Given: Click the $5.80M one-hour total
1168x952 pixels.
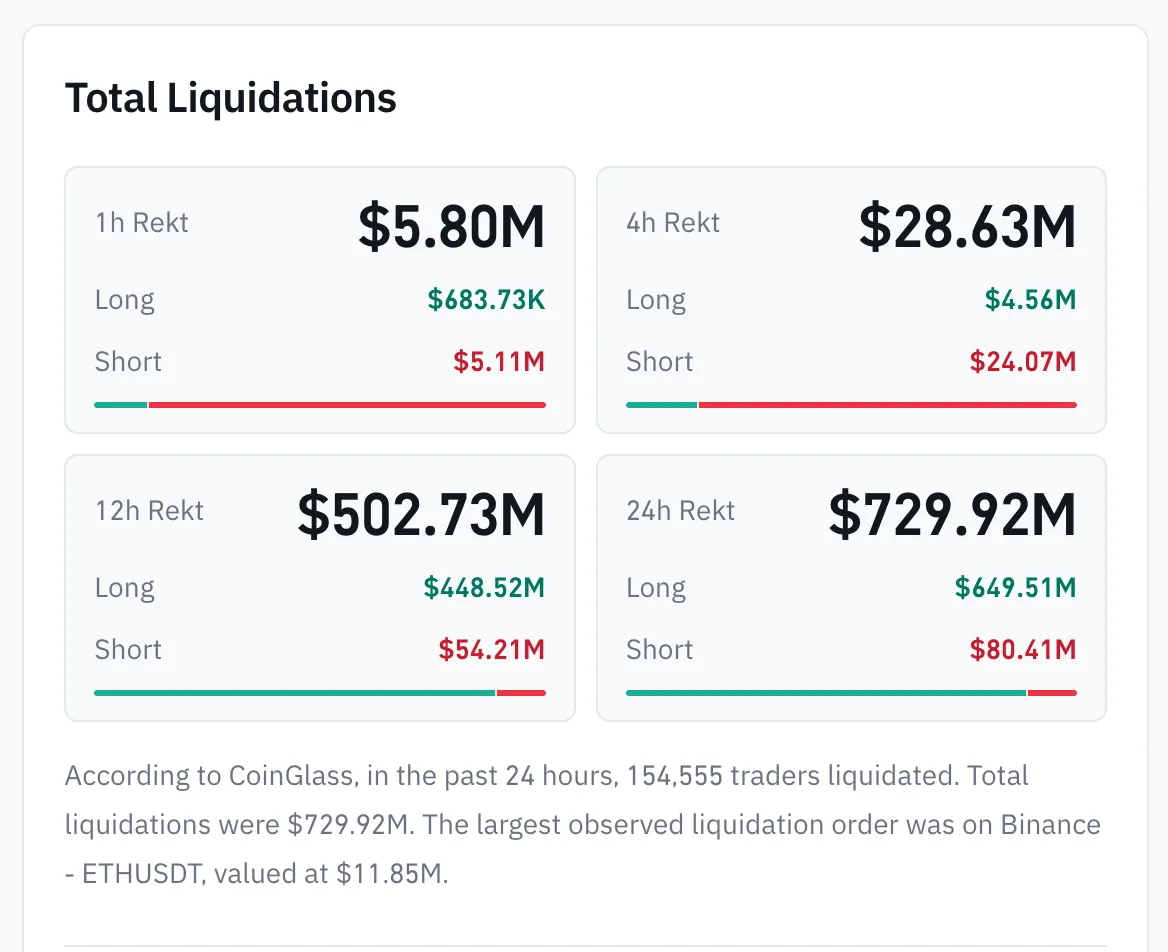Looking at the screenshot, I should click(451, 226).
